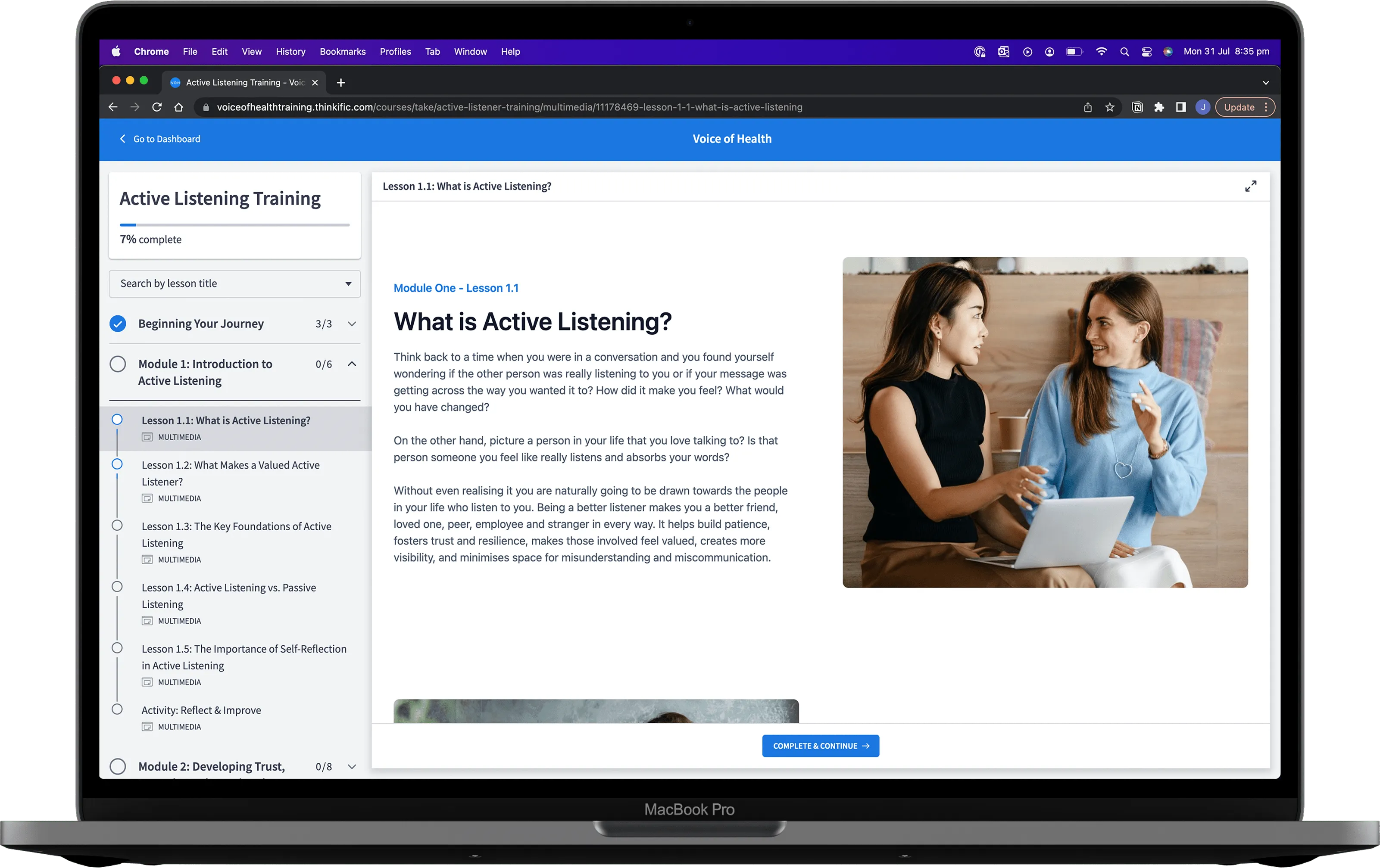Expand the lesson to fullscreen view
The image size is (1380, 868).
[x=1250, y=186]
